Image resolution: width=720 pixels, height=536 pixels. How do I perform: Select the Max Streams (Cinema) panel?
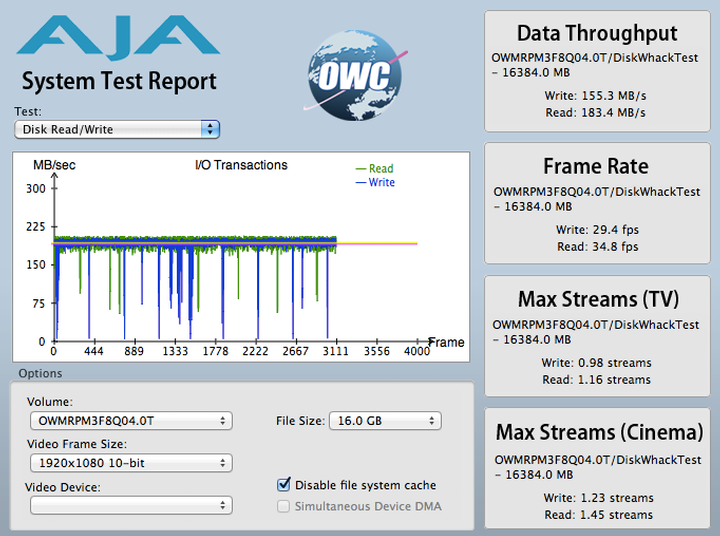coord(598,471)
